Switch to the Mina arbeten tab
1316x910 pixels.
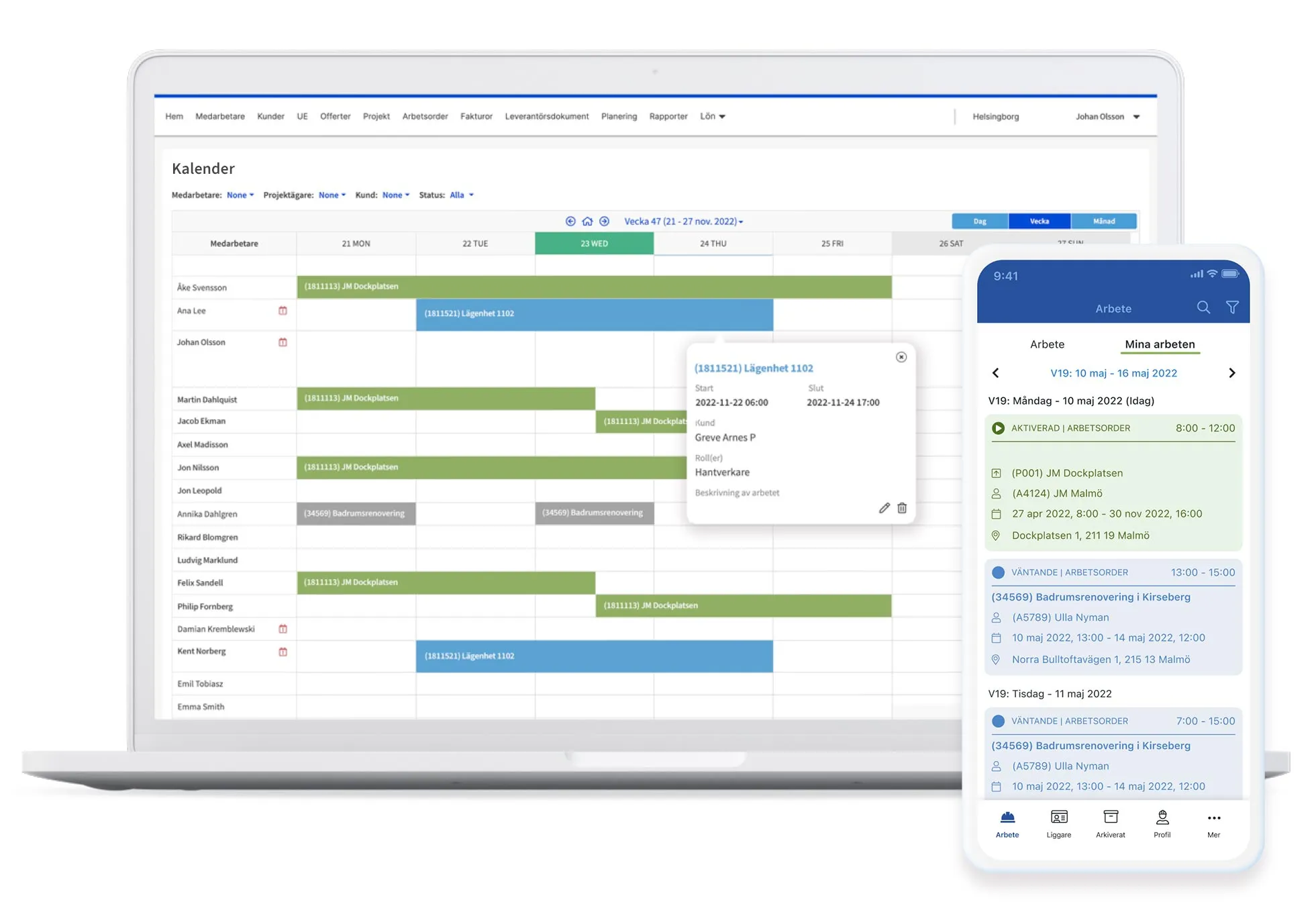[x=1160, y=344]
